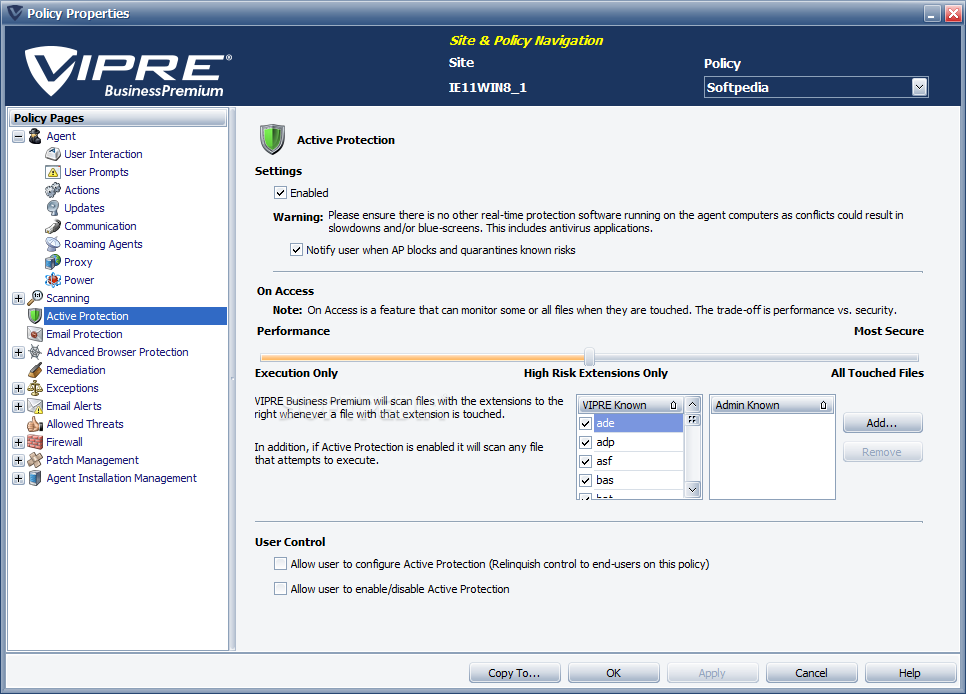Click the VIPRE Known column header

pos(630,405)
